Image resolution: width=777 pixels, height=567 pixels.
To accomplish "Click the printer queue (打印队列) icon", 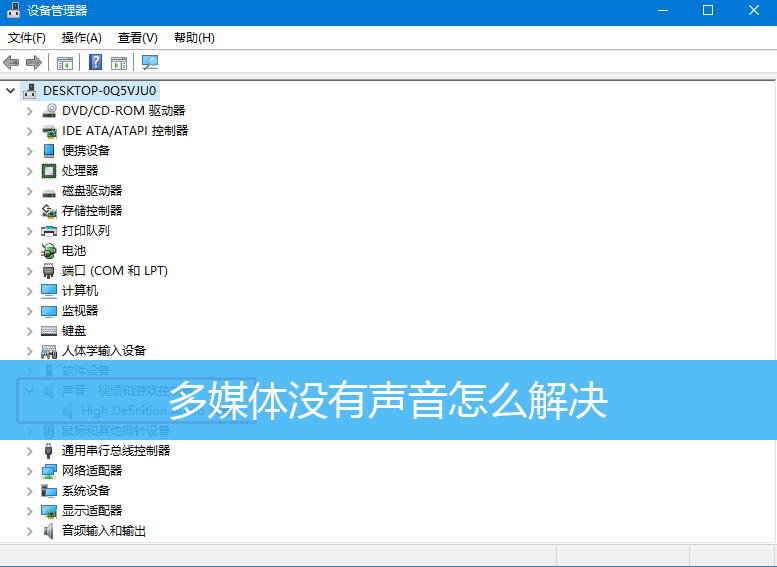I will (49, 231).
